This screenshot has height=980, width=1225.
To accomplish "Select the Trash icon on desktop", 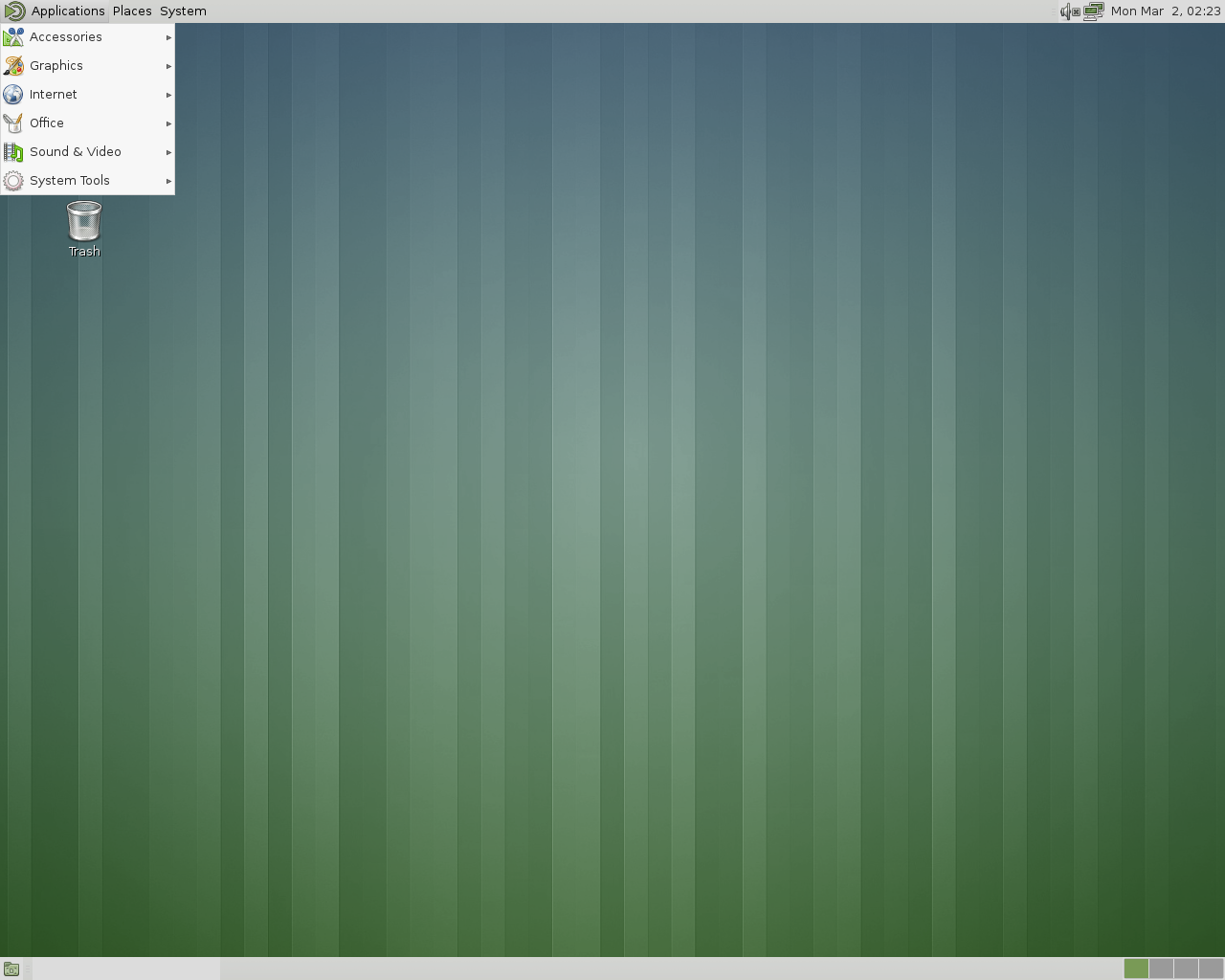I will [x=84, y=229].
